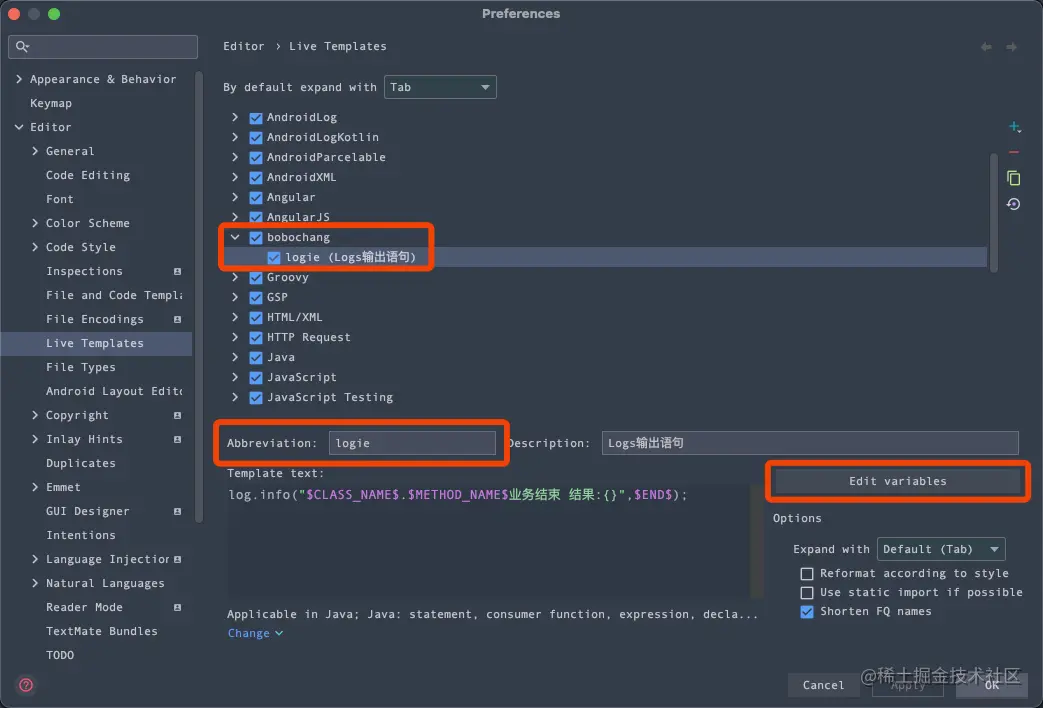Viewport: 1043px width, 708px height.
Task: Open the Keymap settings page
Action: pyautogui.click(x=51, y=103)
